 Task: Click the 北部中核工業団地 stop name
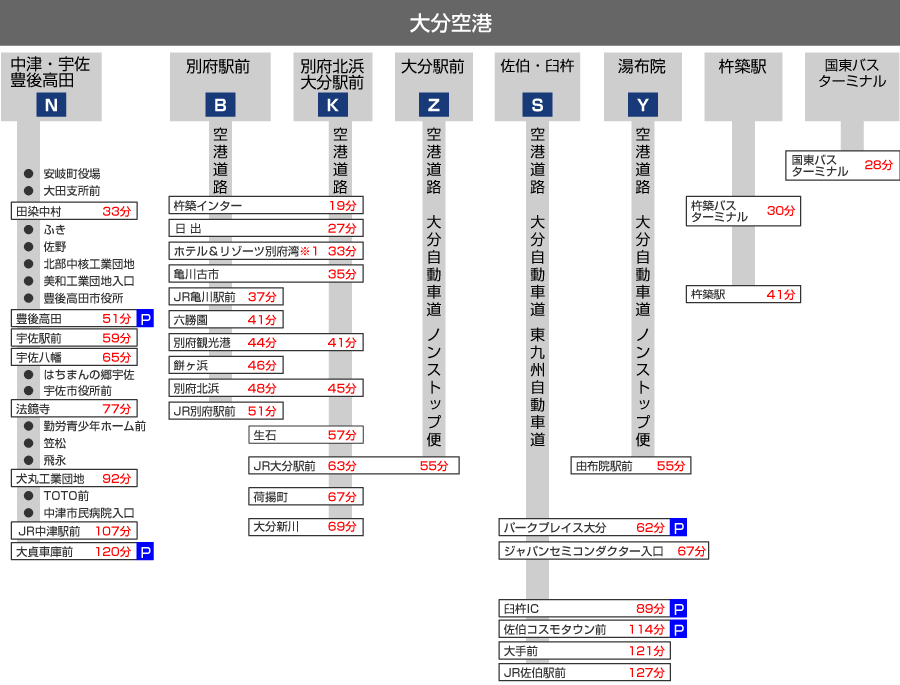(x=89, y=264)
